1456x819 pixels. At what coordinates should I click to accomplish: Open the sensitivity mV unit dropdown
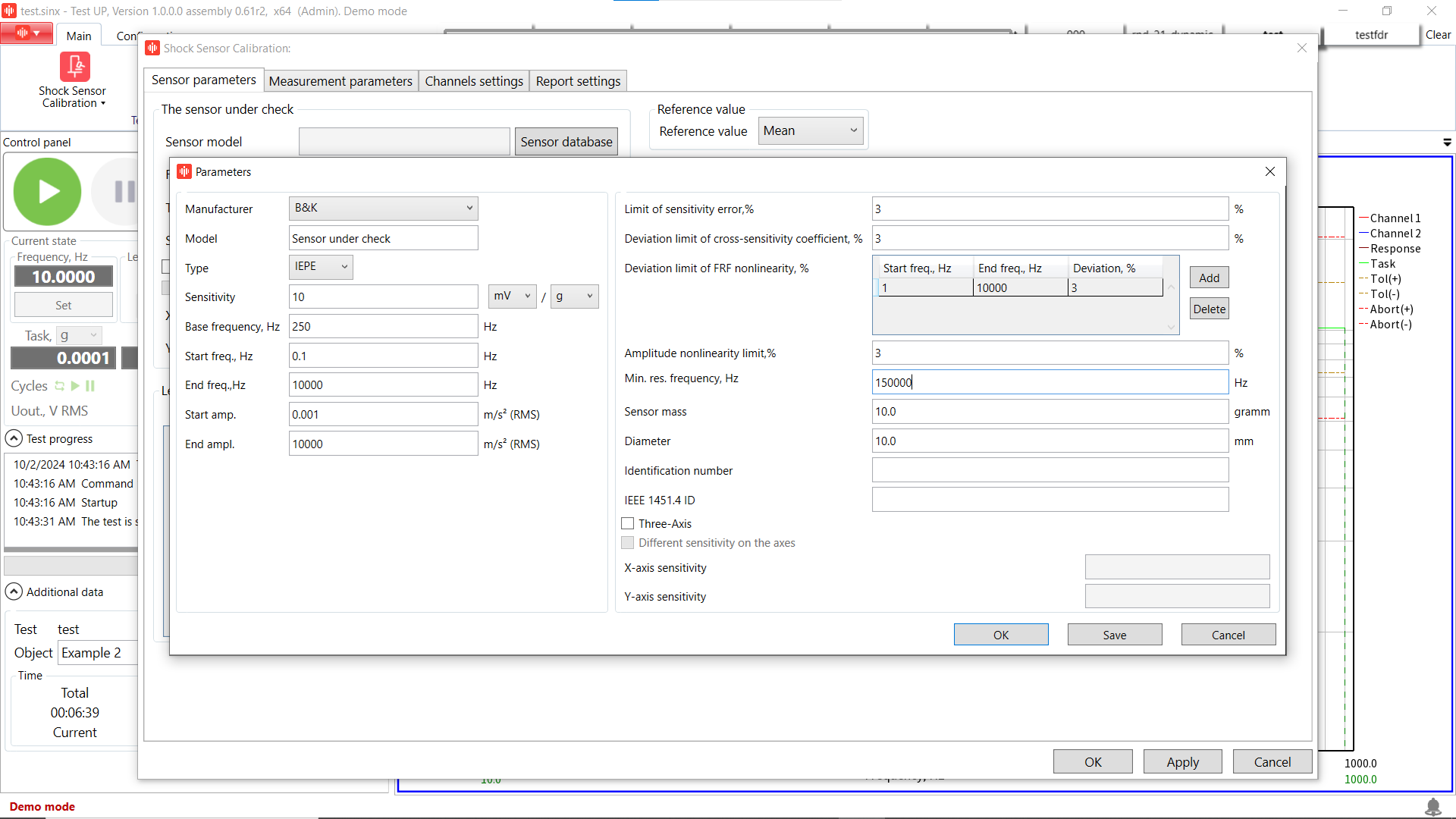512,296
